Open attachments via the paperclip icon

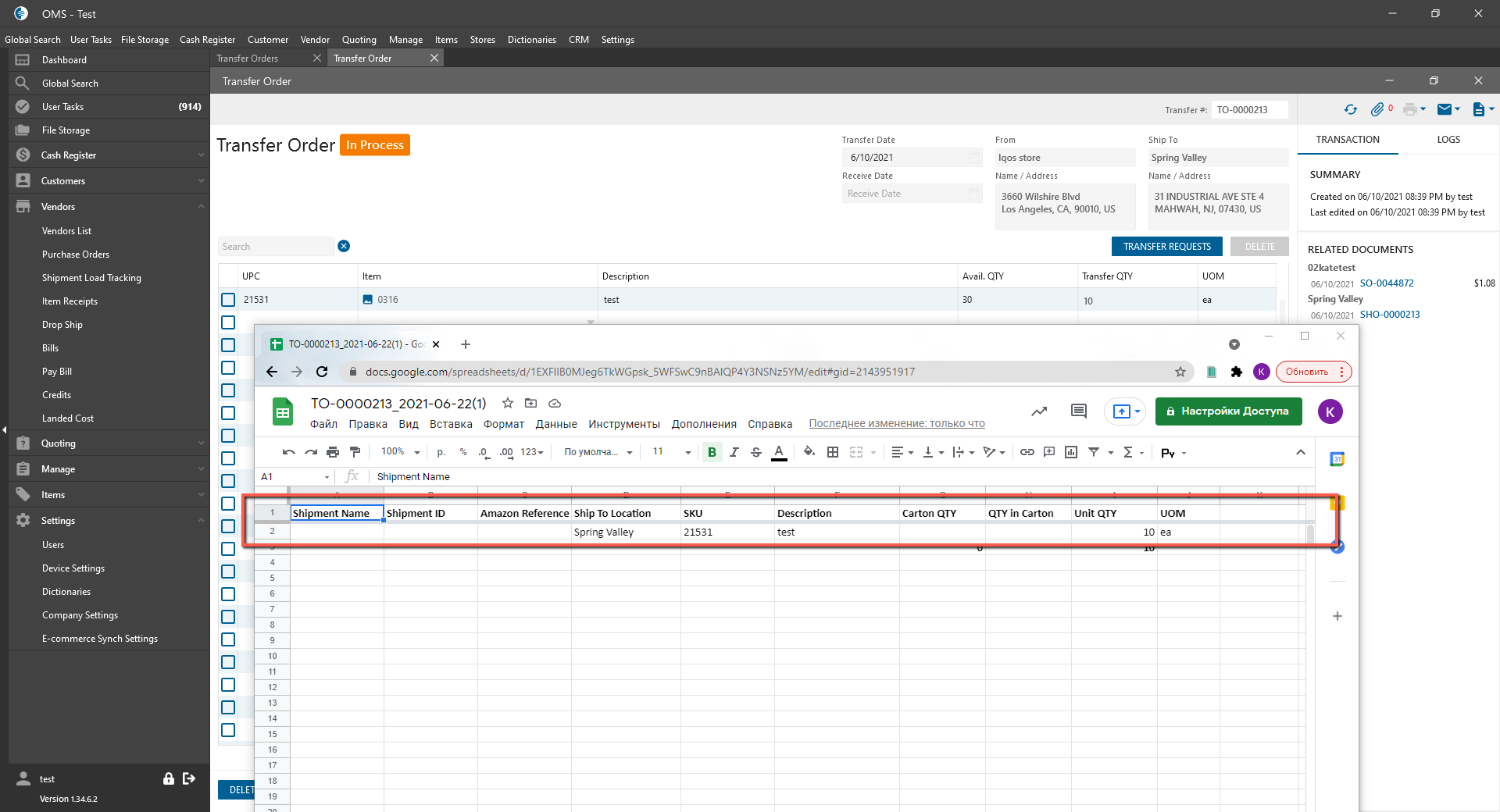[1377, 109]
